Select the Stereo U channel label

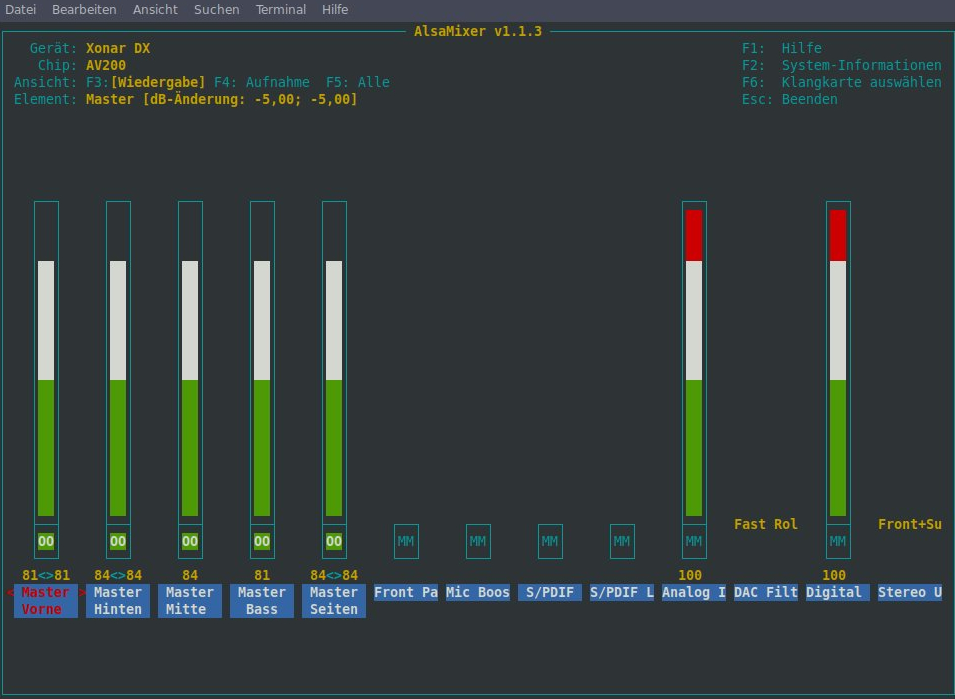[x=910, y=592]
